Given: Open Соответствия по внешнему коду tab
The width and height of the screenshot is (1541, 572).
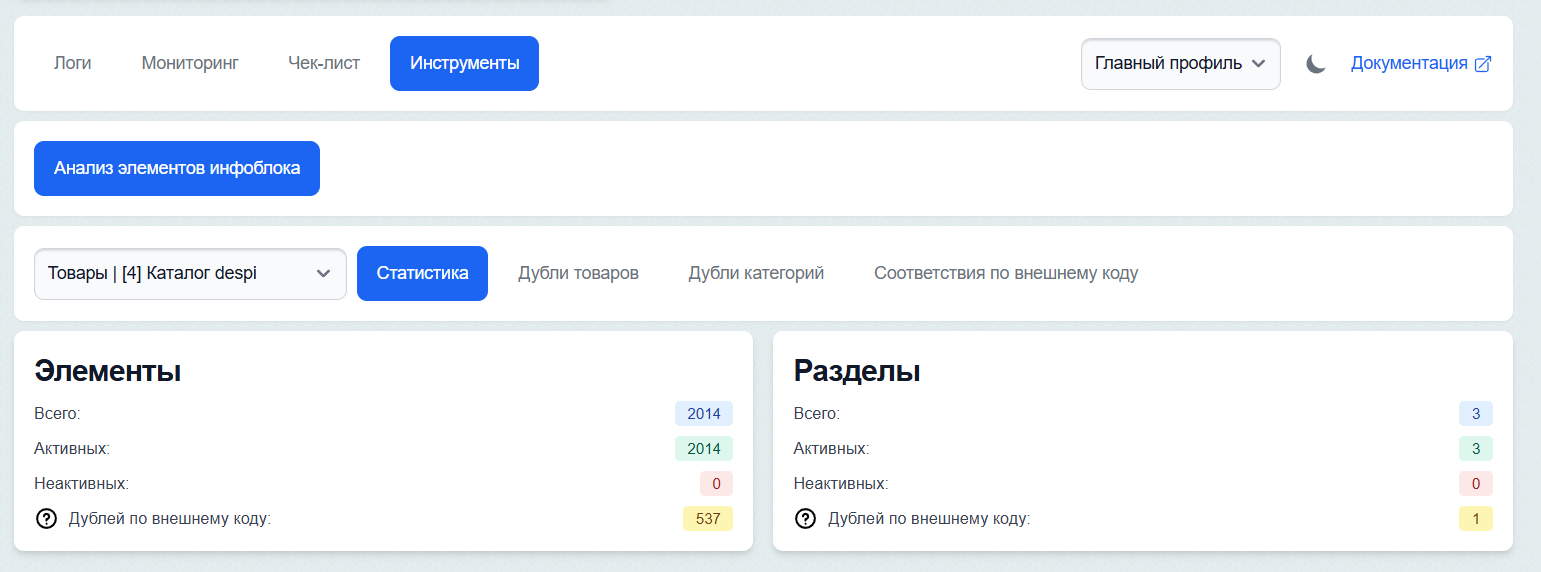Looking at the screenshot, I should pos(1005,273).
